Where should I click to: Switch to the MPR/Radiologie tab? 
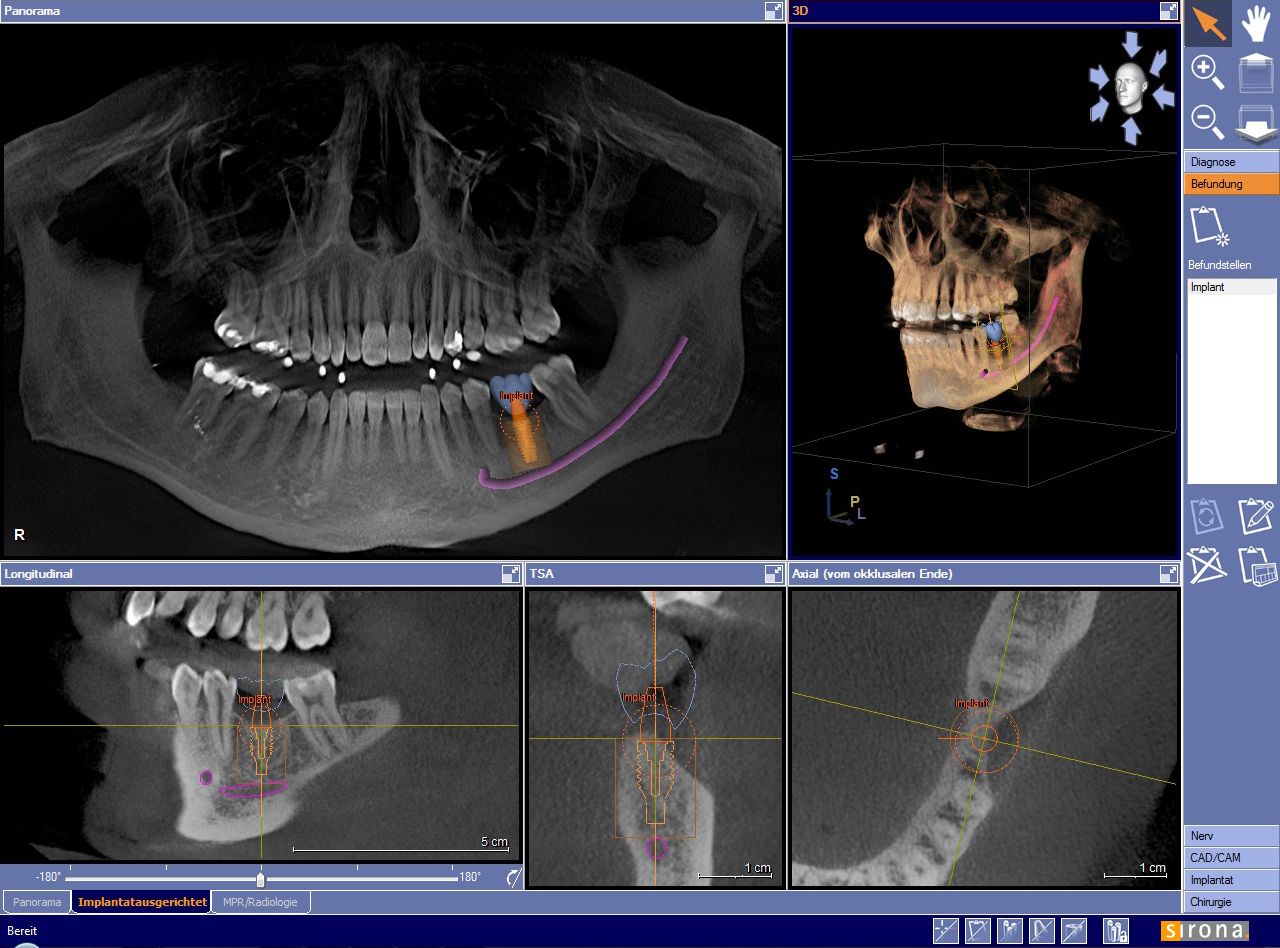[260, 902]
